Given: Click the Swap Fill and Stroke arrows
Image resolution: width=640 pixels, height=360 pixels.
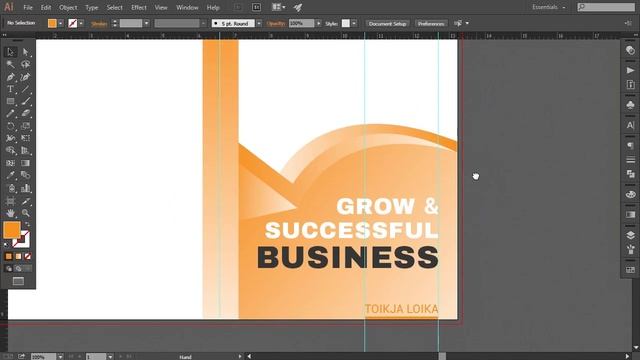Looking at the screenshot, I should [x=27, y=224].
